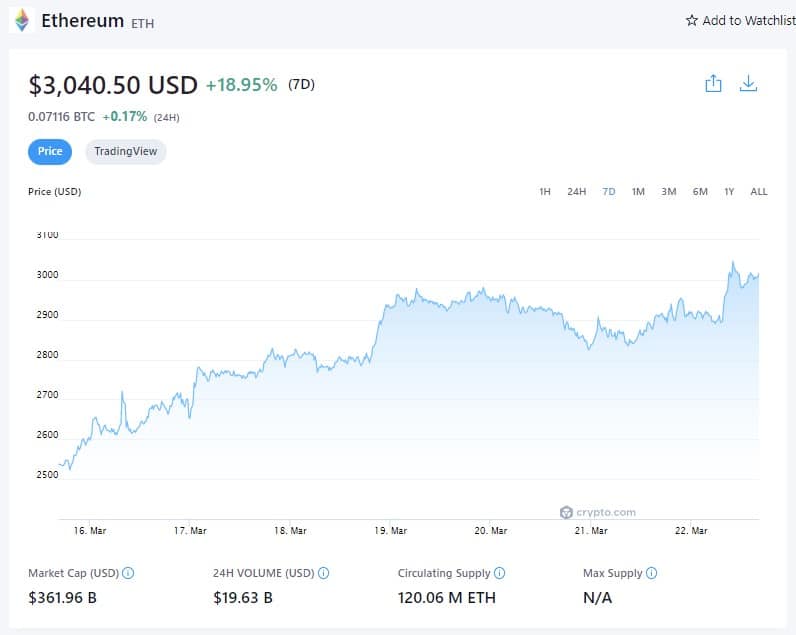Open Max Supply info icon
796x635 pixels.
coord(651,573)
